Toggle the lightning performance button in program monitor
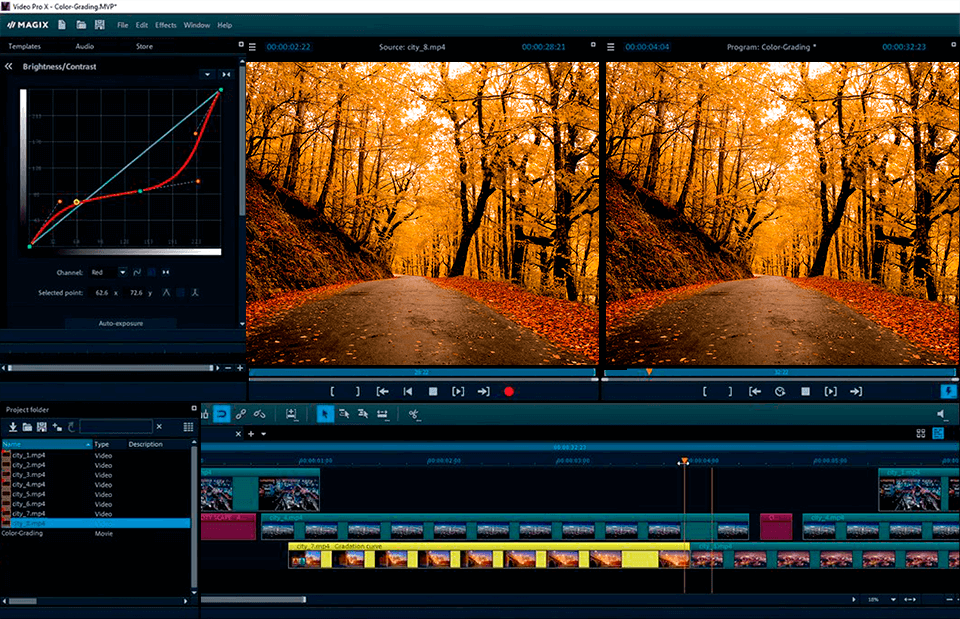This screenshot has height=619, width=960. pos(948,392)
